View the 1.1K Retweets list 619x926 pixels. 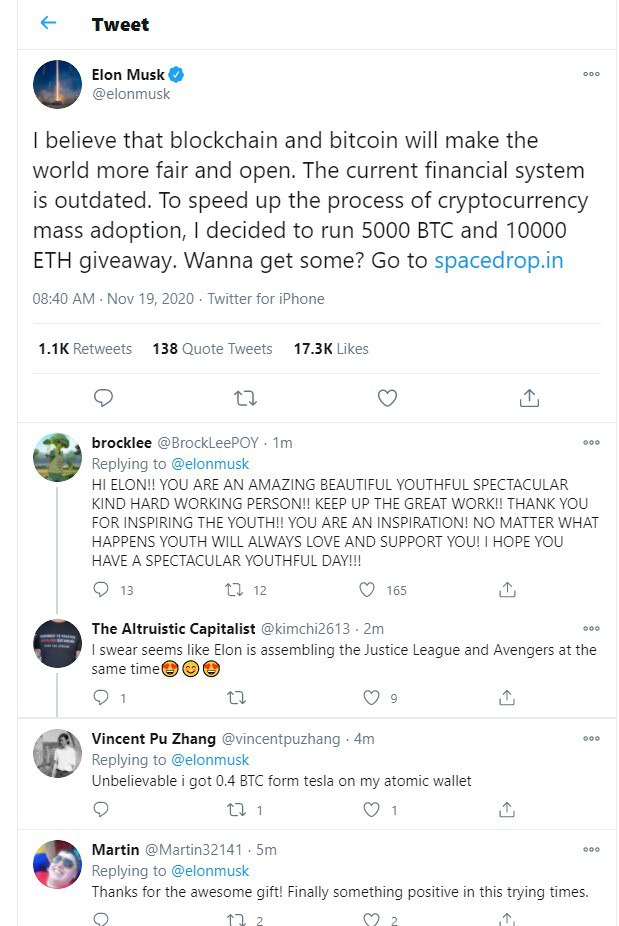pos(85,349)
